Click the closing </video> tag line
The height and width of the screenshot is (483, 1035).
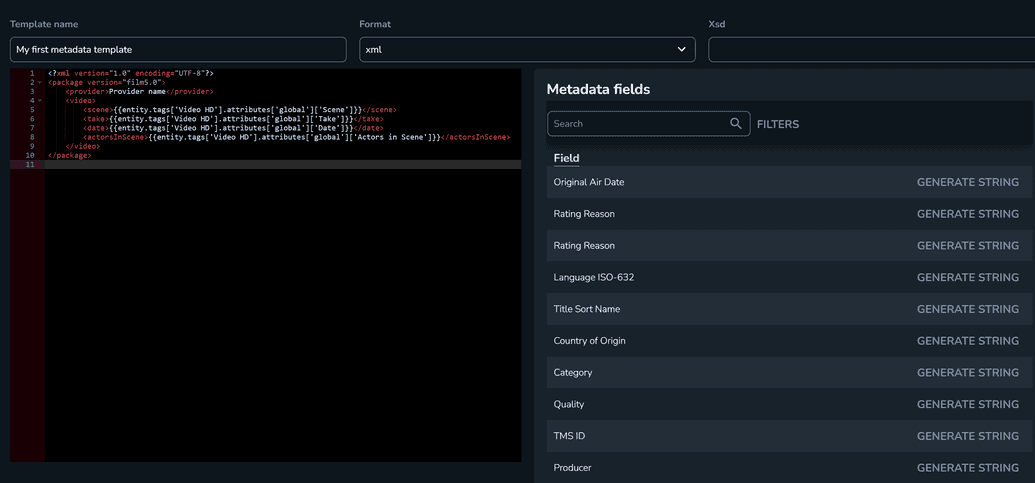coord(83,146)
